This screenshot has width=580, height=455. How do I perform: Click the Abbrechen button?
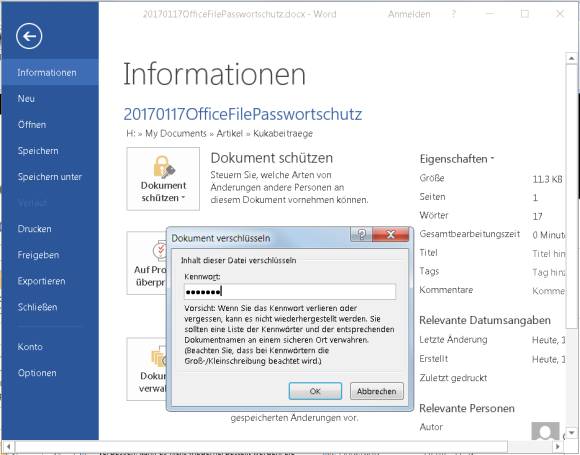[x=377, y=391]
